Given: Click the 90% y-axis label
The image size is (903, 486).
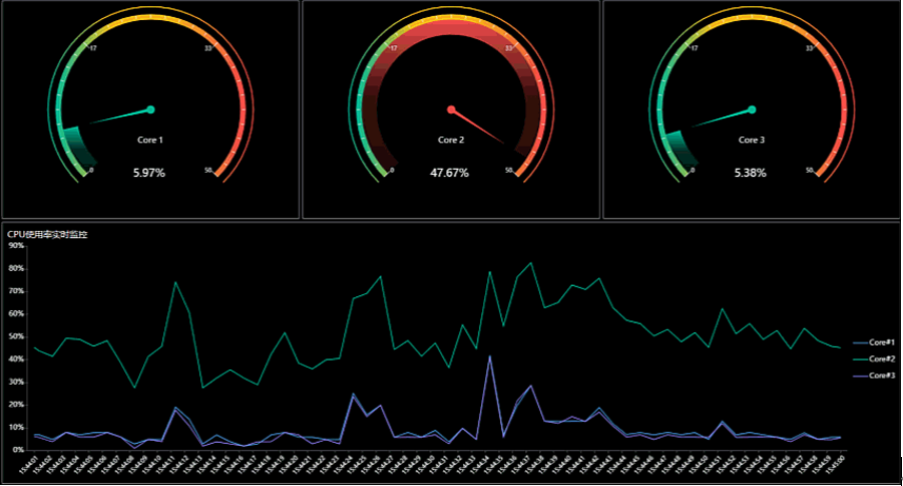Looking at the screenshot, I should pos(17,246).
